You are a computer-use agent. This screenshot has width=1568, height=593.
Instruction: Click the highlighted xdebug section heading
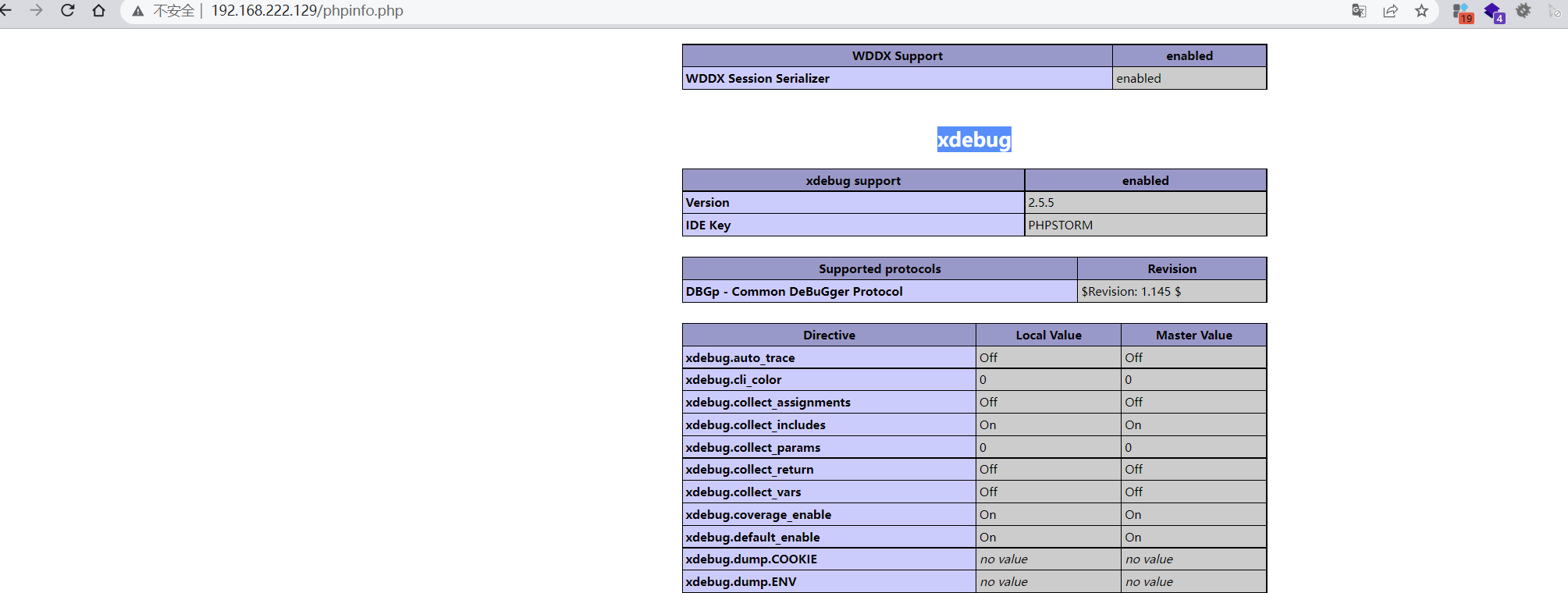[x=974, y=140]
